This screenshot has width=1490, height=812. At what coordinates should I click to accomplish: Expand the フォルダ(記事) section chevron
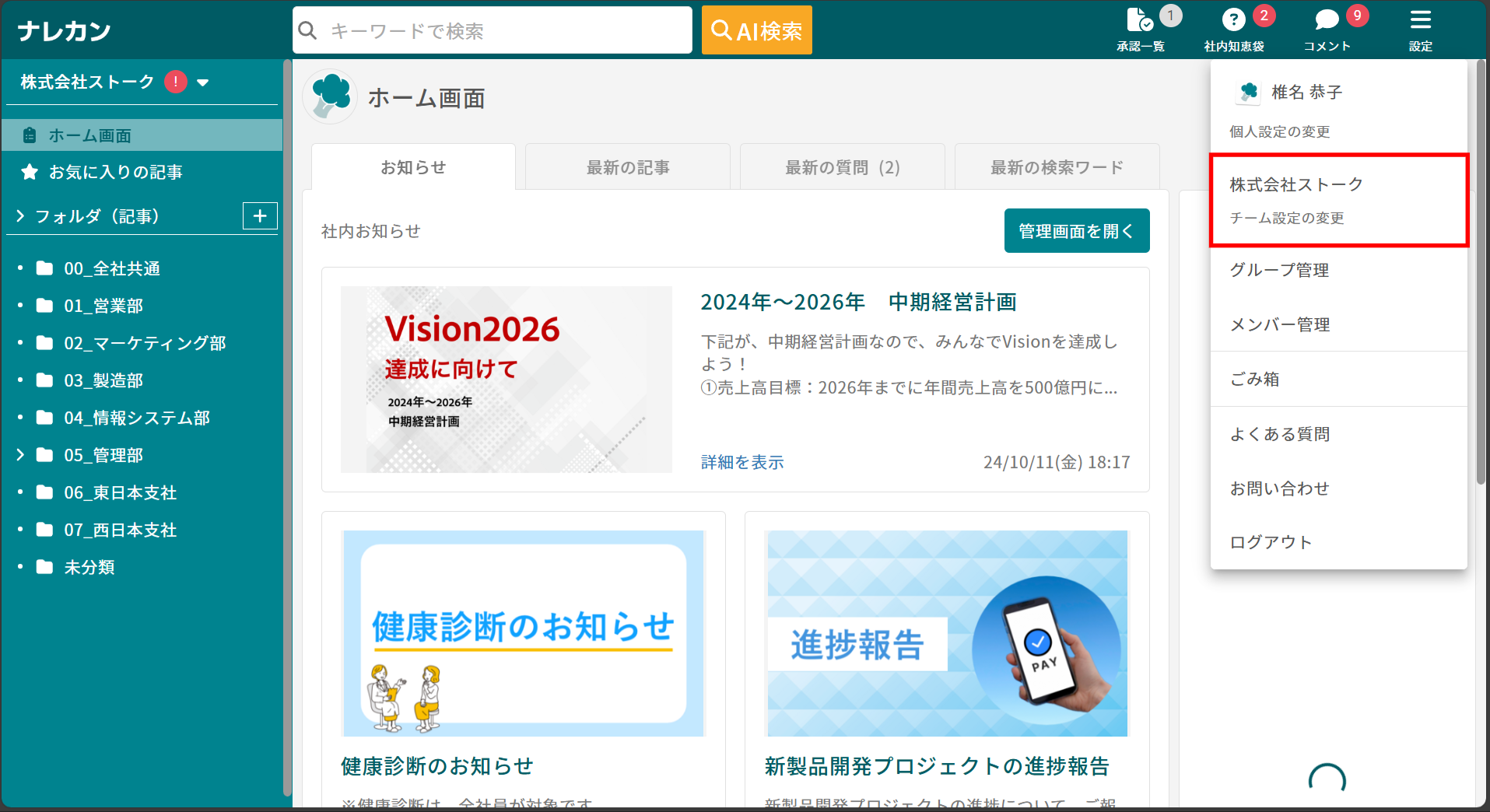coord(21,215)
